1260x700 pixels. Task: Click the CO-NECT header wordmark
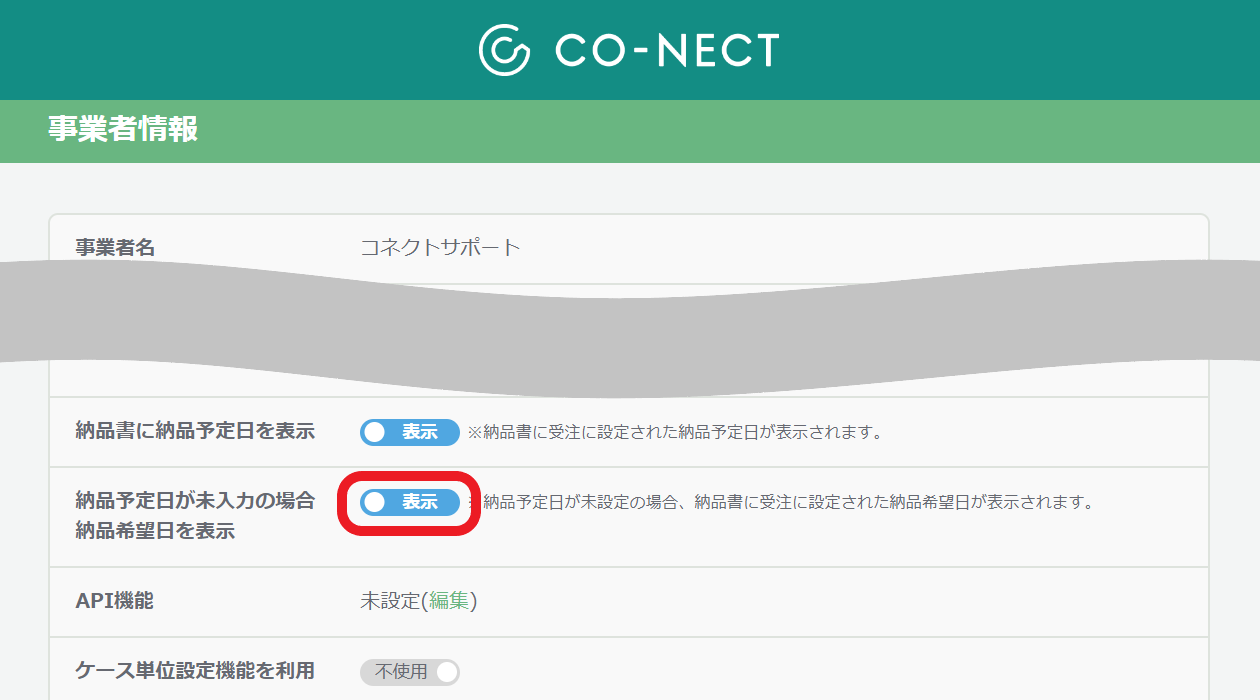coord(667,50)
